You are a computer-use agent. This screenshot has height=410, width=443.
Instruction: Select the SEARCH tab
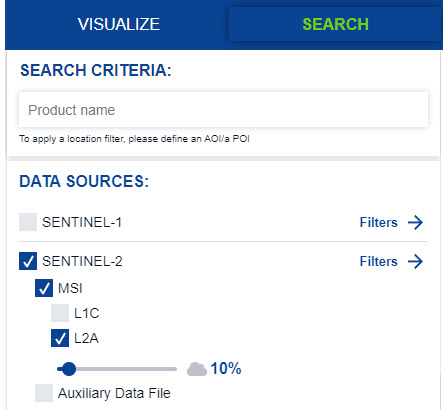click(x=335, y=24)
